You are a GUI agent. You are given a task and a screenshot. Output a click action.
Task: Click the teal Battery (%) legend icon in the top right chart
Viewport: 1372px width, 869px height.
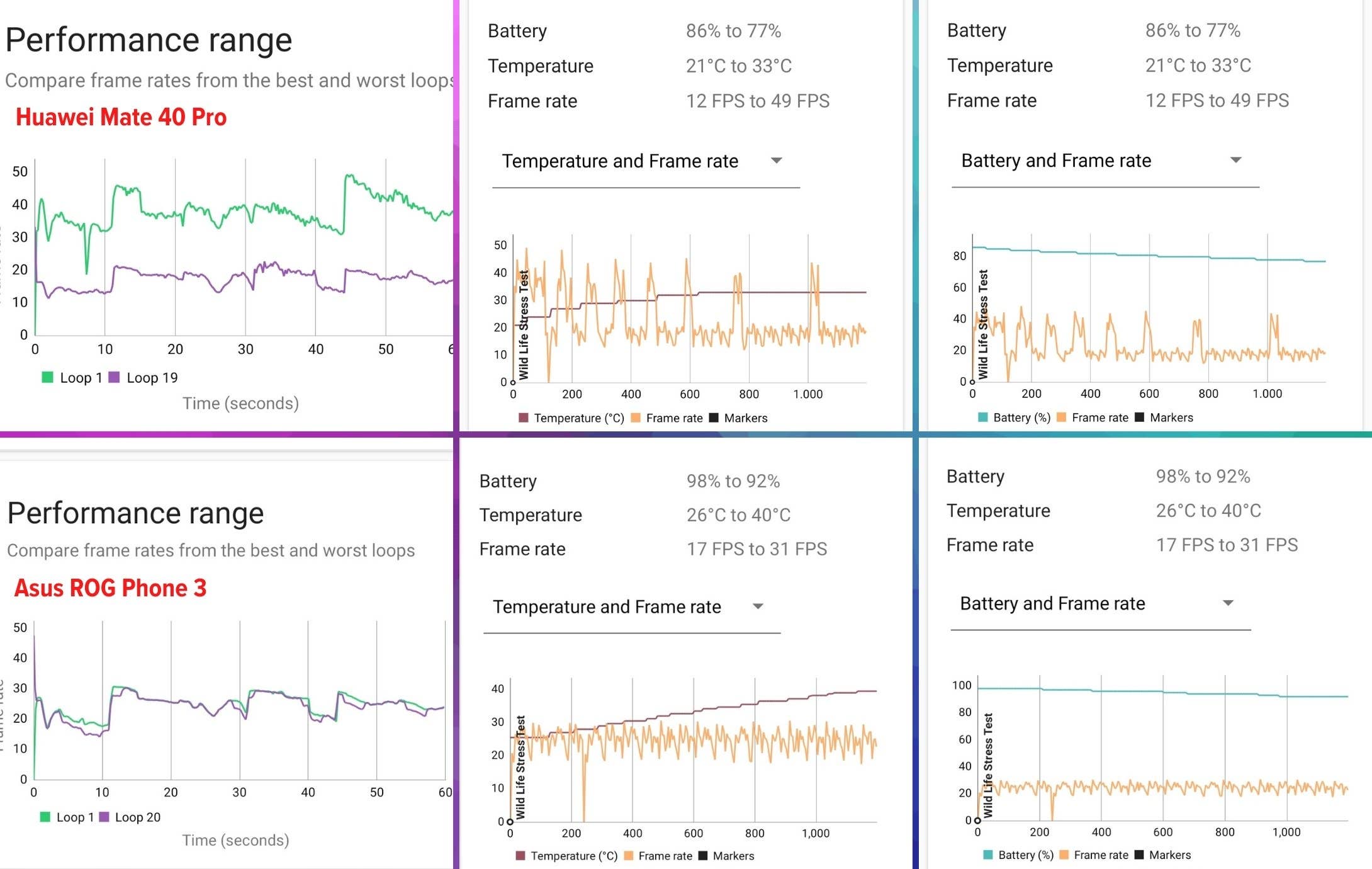(x=982, y=417)
